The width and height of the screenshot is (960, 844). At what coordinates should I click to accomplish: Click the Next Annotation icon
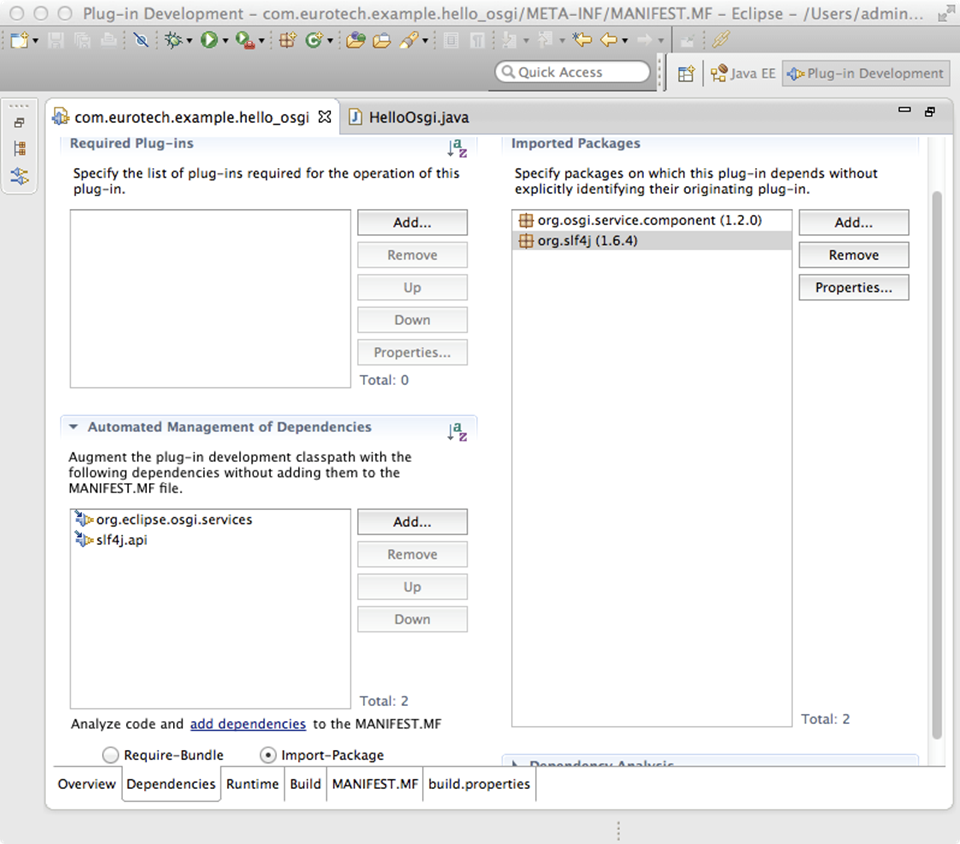point(509,40)
